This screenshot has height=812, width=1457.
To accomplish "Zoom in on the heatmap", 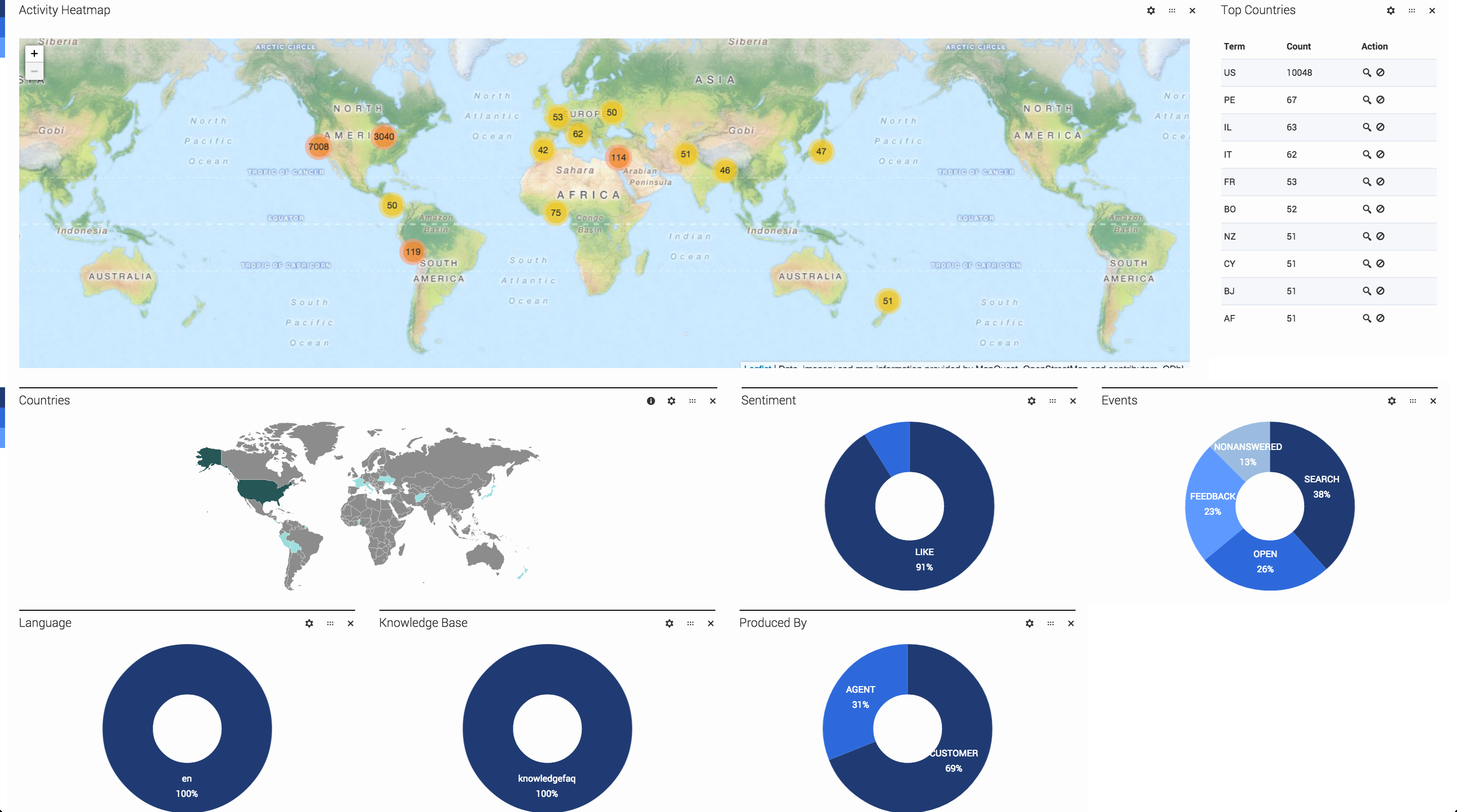I will [x=34, y=54].
